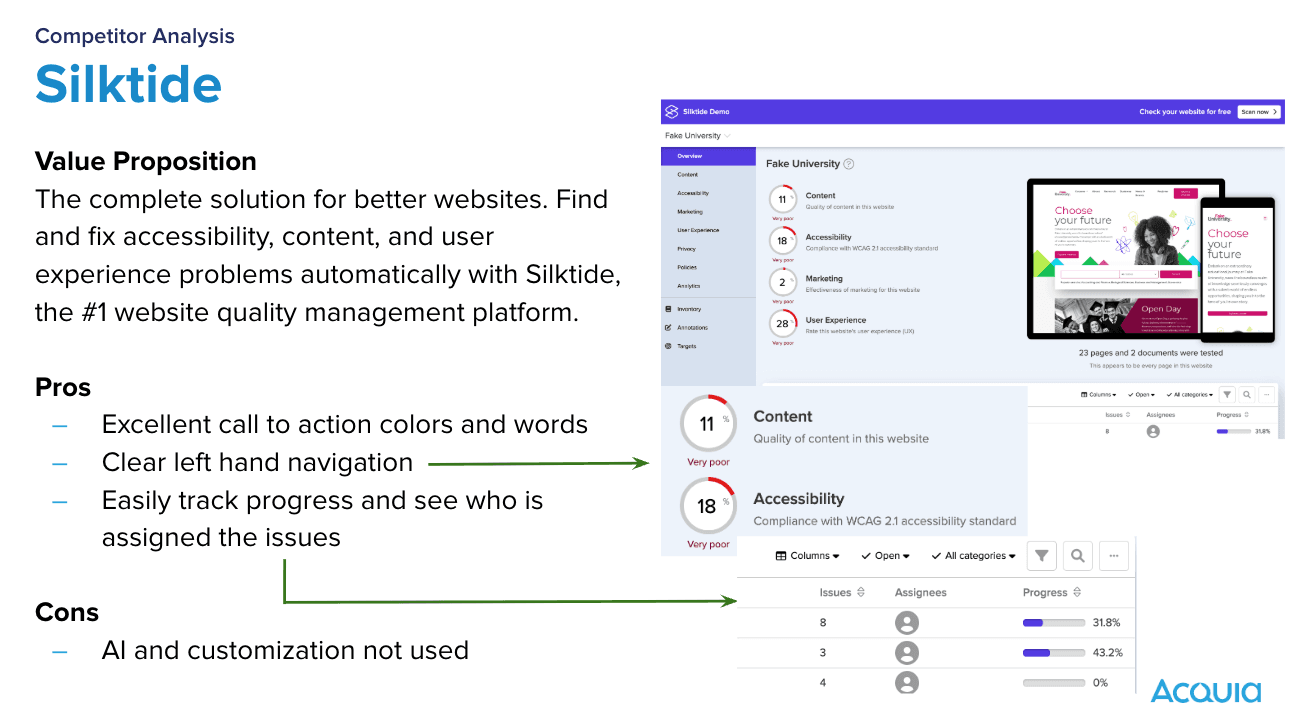Click the assignee avatar in the 0% row

click(x=906, y=683)
